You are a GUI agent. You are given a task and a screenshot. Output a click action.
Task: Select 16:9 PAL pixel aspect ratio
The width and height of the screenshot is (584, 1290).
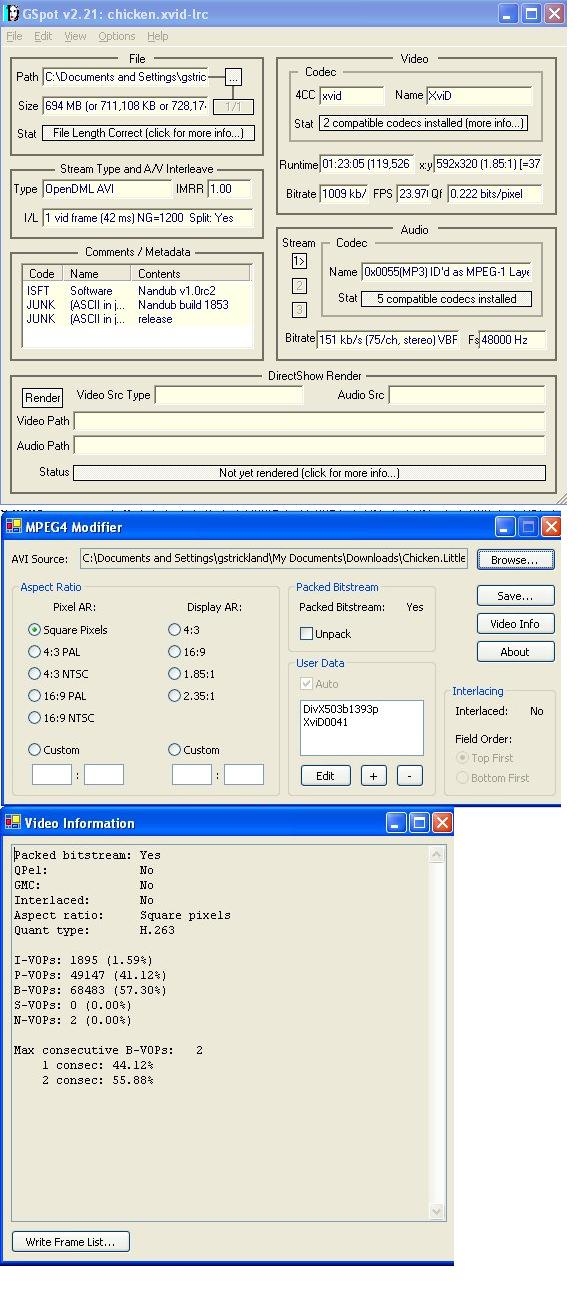pos(60,696)
